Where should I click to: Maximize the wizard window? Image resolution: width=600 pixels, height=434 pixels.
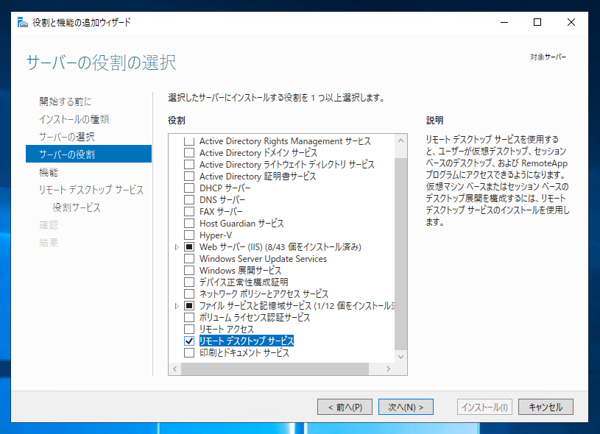[537, 23]
